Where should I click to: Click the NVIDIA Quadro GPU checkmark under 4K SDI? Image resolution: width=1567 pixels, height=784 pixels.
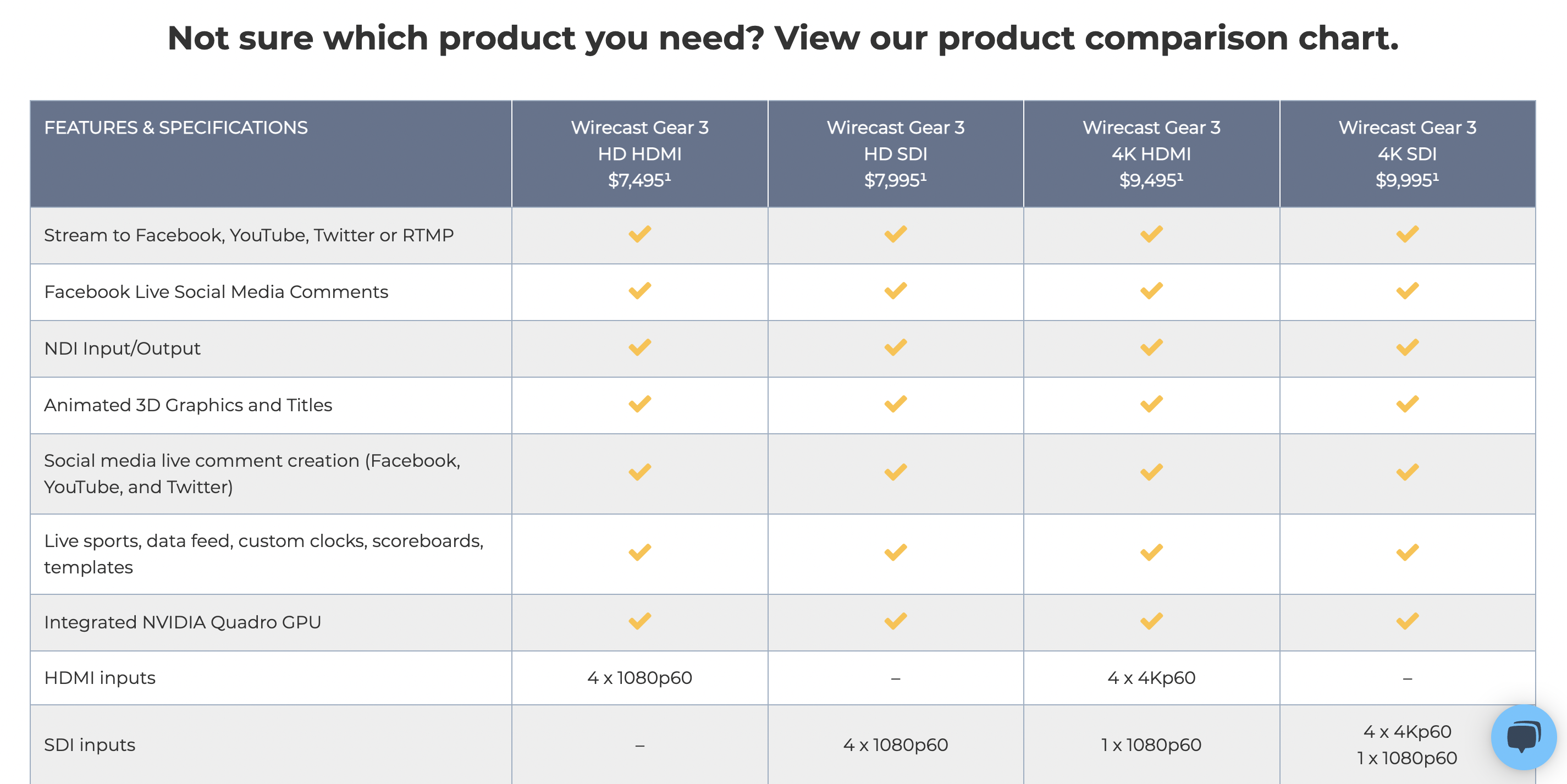point(1407,622)
